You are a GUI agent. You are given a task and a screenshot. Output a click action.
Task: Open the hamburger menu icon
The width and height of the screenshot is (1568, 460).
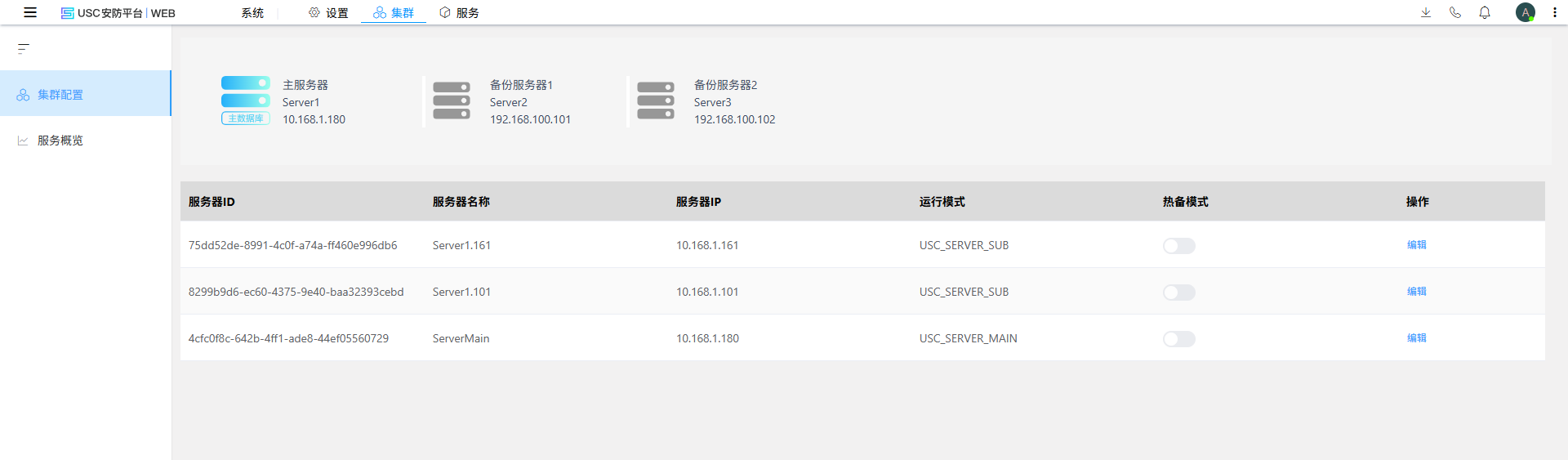(30, 12)
